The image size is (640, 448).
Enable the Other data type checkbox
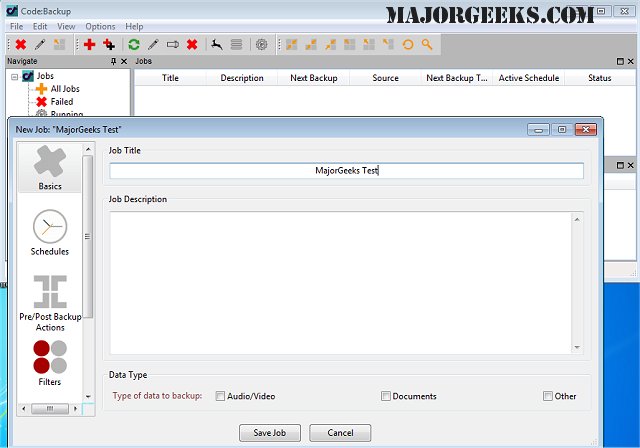548,396
